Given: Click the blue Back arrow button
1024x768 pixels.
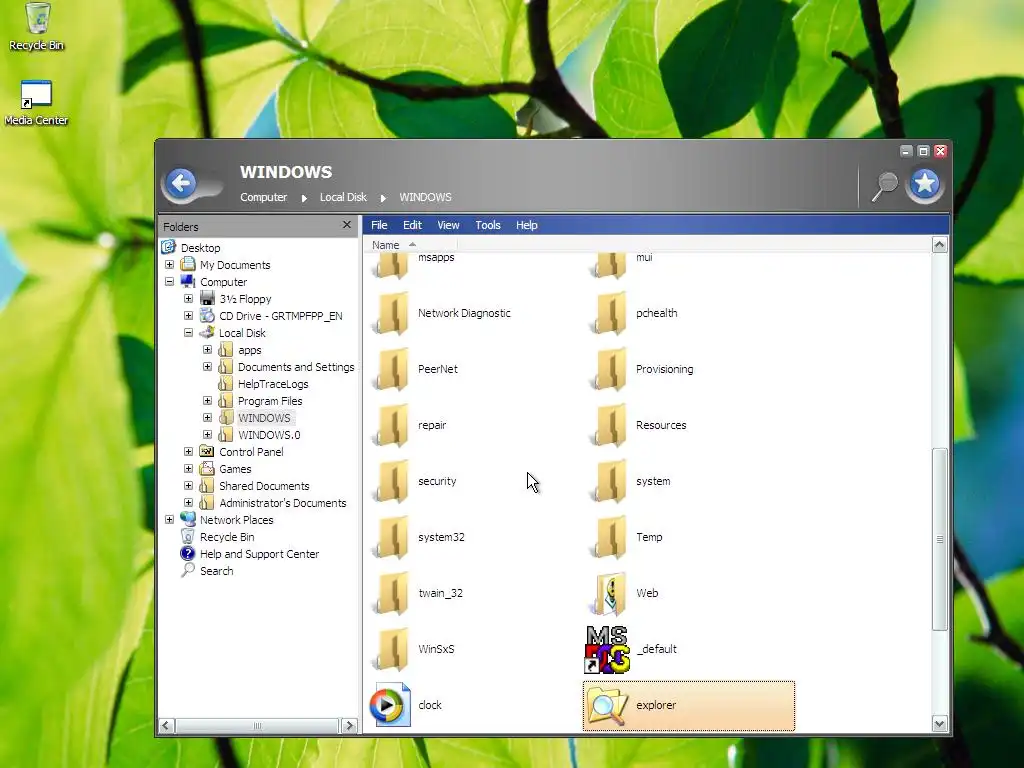Looking at the screenshot, I should pos(181,184).
